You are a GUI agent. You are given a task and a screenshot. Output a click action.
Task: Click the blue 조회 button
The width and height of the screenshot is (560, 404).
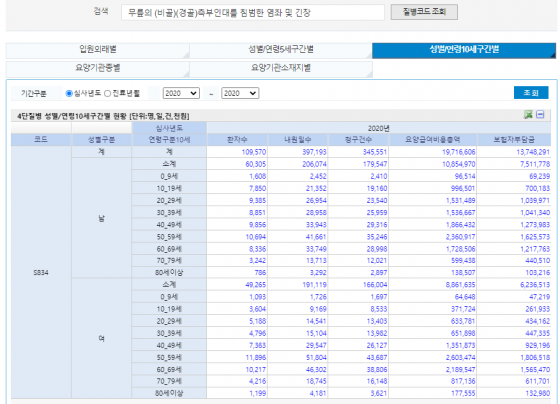coord(531,93)
